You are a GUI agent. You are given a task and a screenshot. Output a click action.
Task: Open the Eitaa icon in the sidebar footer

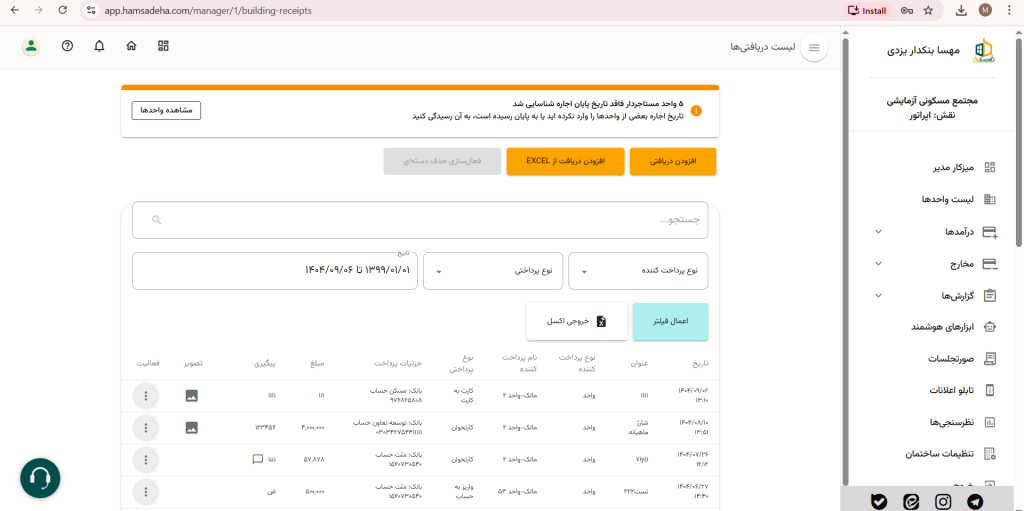(911, 501)
